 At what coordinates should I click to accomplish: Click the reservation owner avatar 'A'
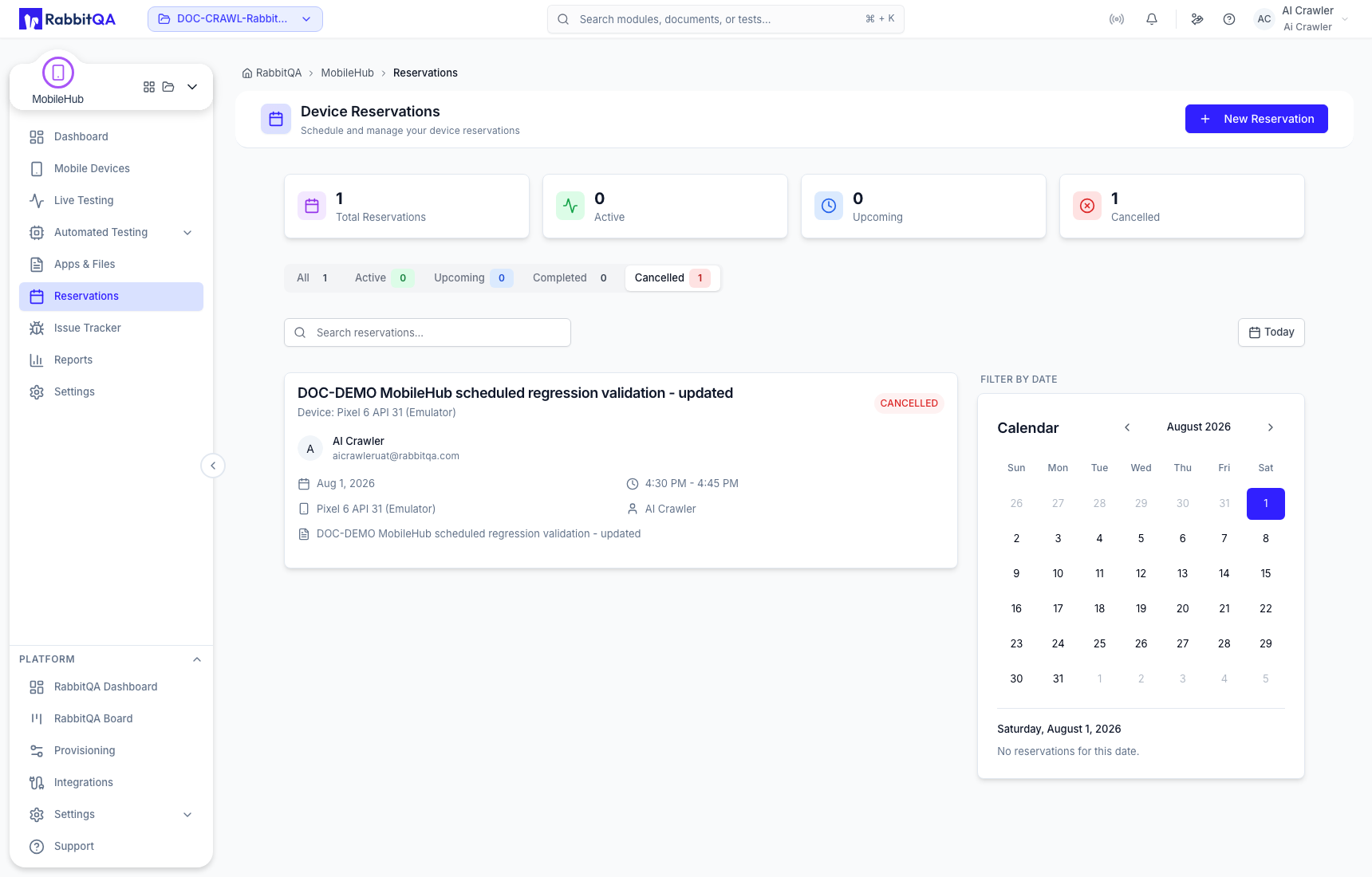310,449
